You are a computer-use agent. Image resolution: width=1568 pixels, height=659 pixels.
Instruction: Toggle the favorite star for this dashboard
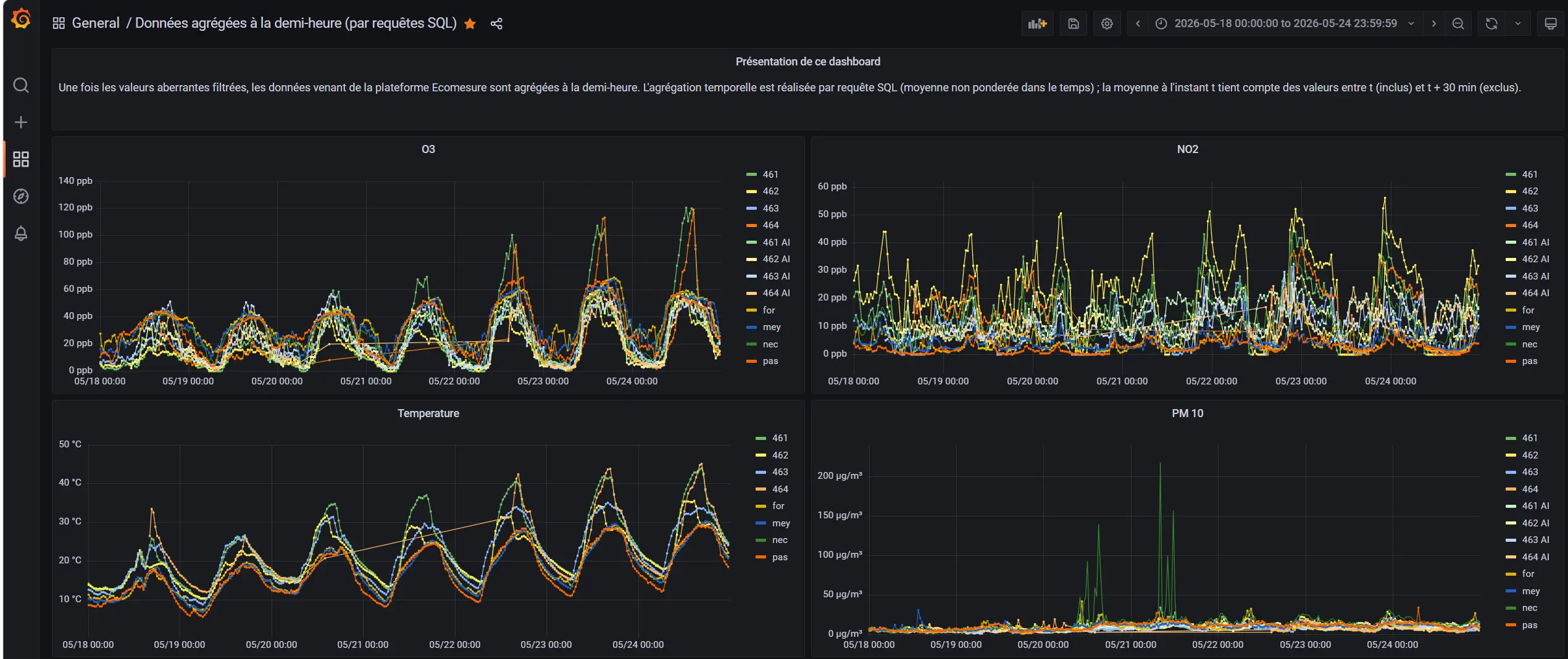(470, 23)
